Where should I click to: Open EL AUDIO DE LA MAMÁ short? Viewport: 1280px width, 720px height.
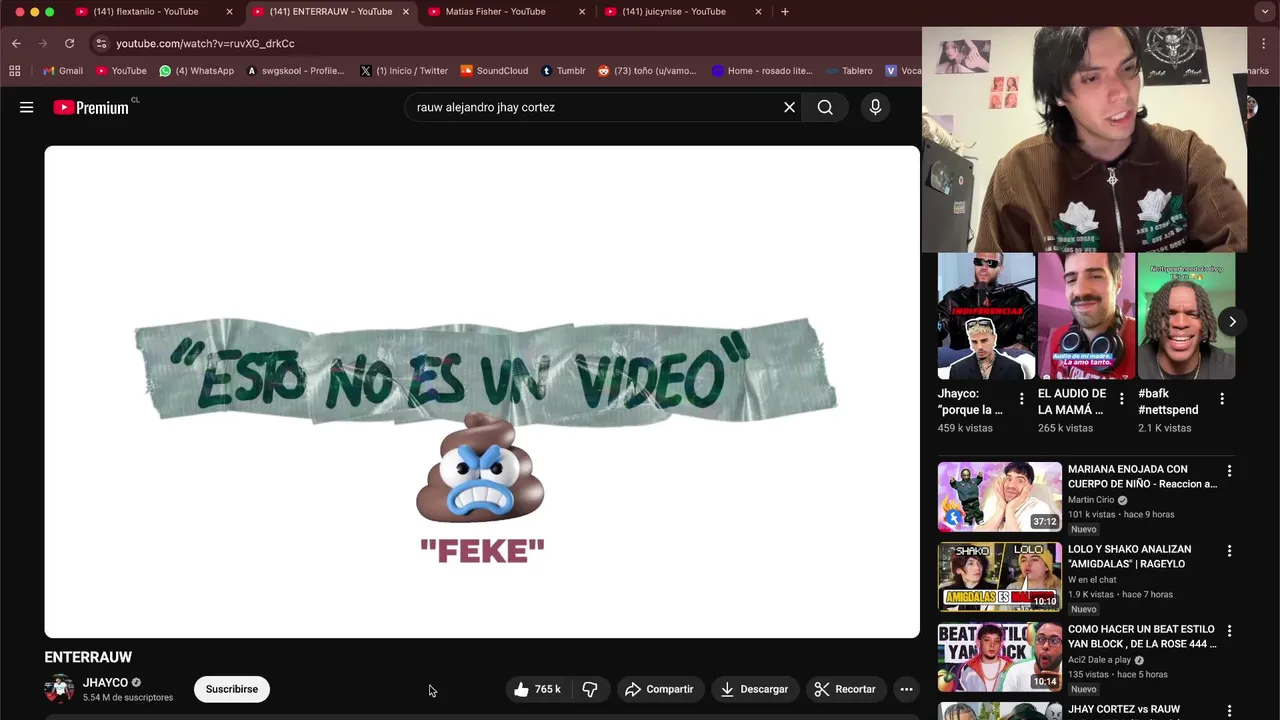pyautogui.click(x=1086, y=316)
